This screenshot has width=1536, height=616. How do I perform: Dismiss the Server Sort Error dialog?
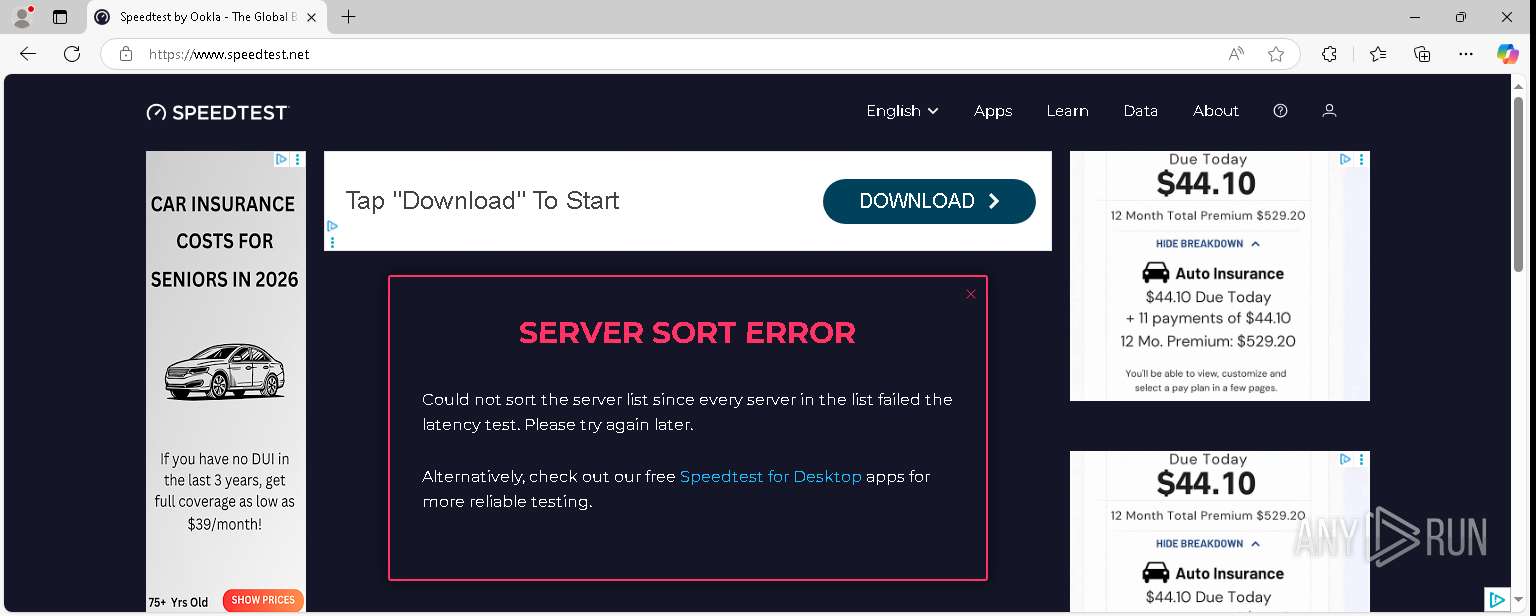tap(970, 294)
